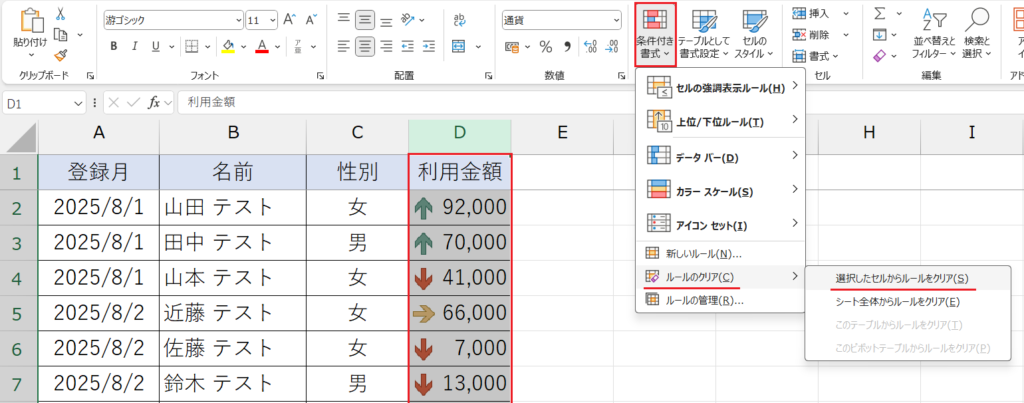1024x403 pixels.
Task: Click the Insert Function fx button
Action: tap(154, 103)
